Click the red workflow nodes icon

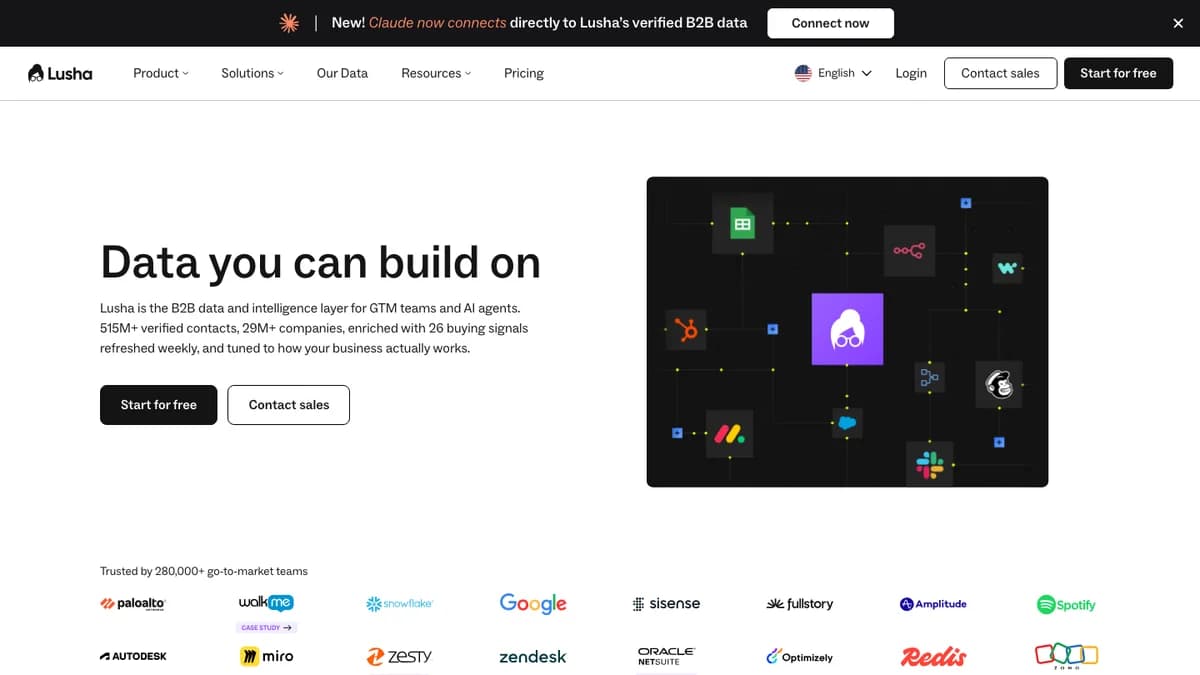point(909,250)
